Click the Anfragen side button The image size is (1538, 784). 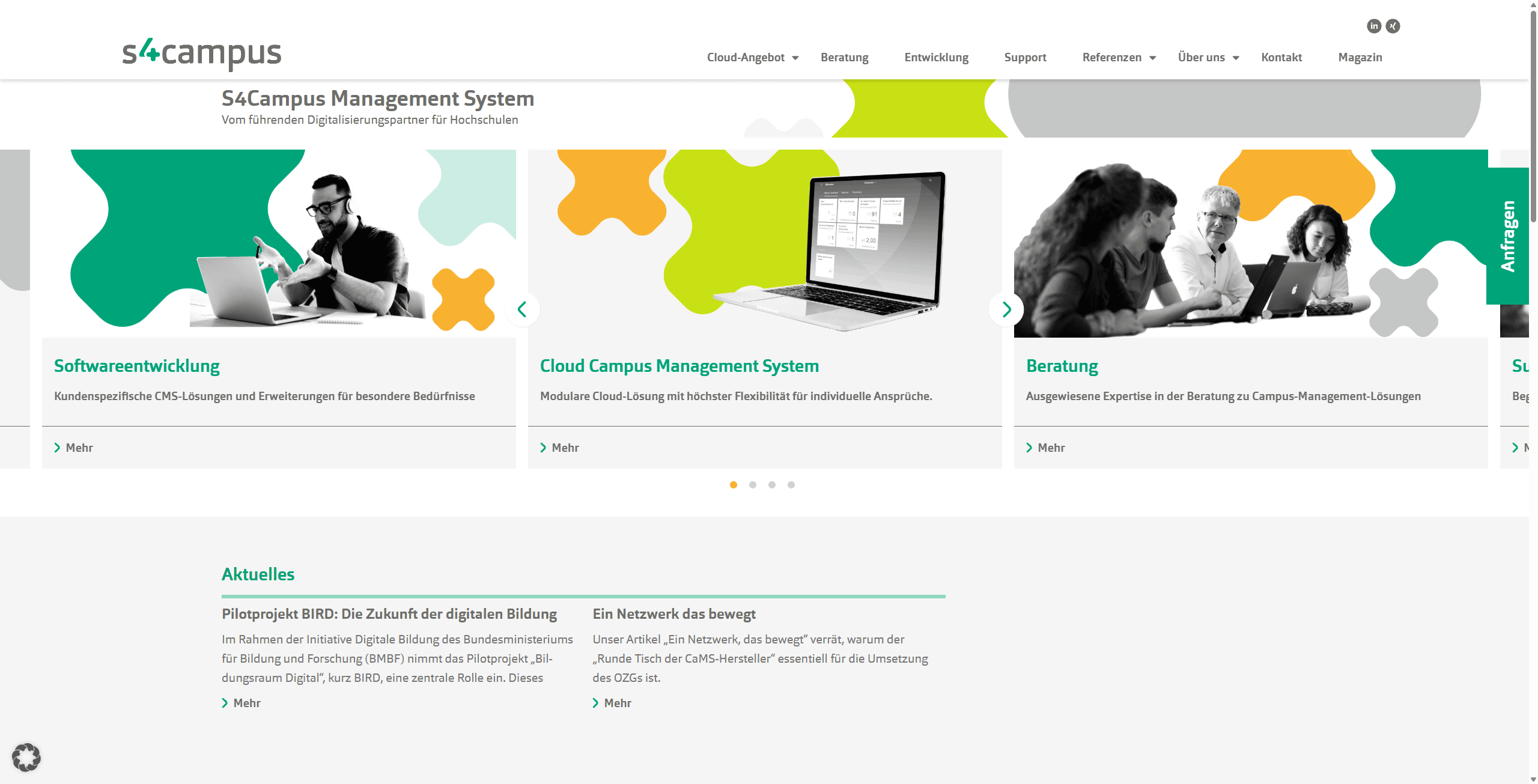1508,236
